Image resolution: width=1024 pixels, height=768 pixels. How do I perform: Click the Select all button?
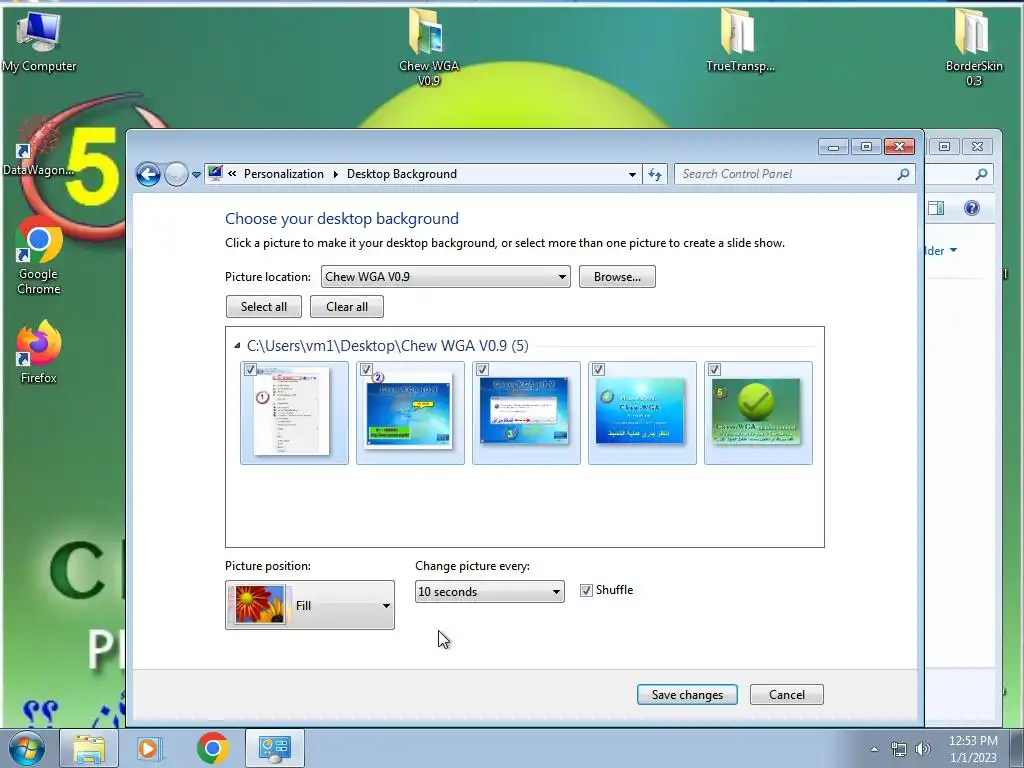tap(264, 307)
